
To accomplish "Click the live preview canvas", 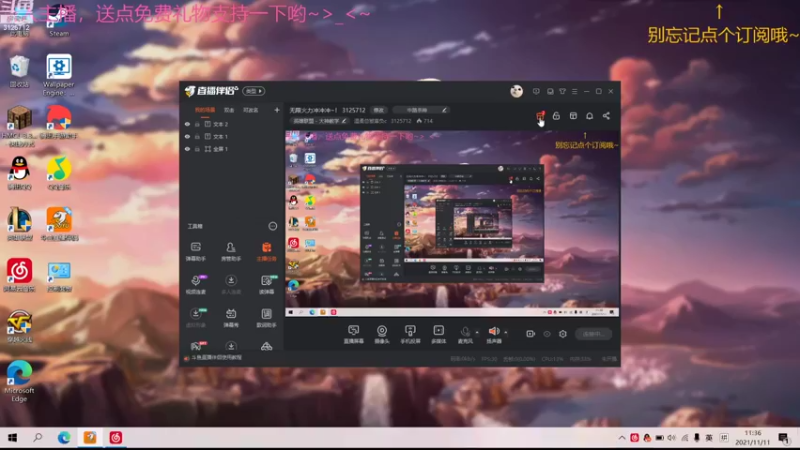I will pos(452,223).
